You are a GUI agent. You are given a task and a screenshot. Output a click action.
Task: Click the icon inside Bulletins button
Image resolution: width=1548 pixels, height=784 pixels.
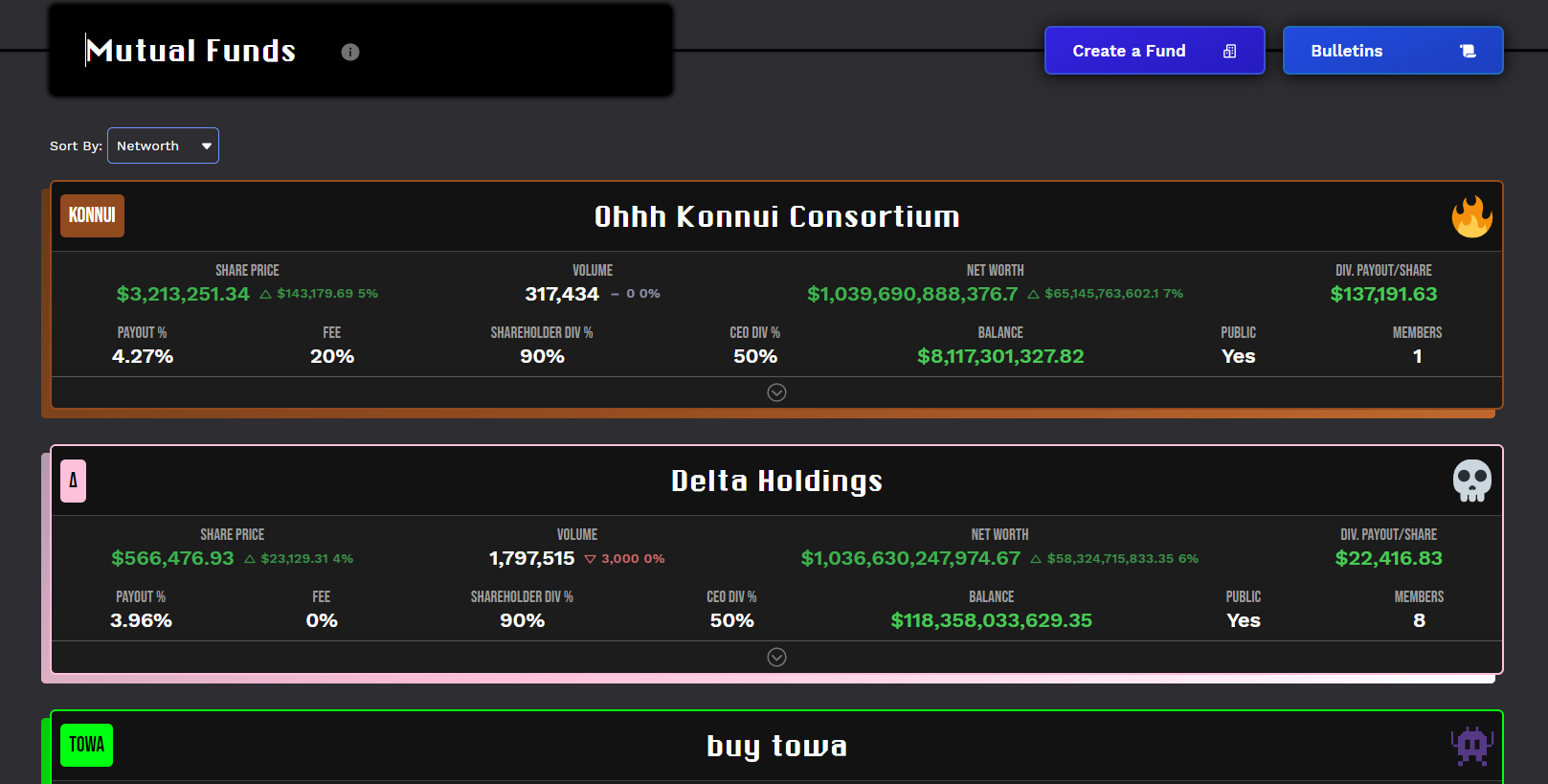(1467, 51)
